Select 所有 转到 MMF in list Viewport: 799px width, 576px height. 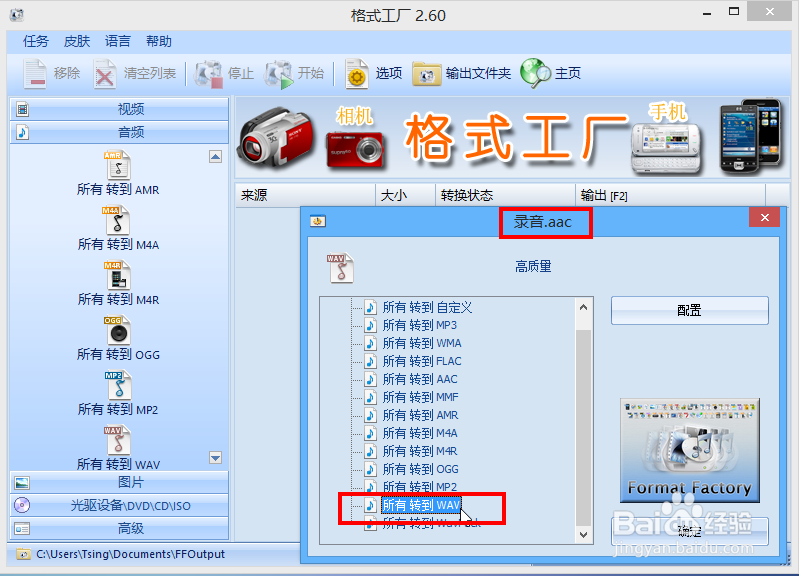point(421,397)
